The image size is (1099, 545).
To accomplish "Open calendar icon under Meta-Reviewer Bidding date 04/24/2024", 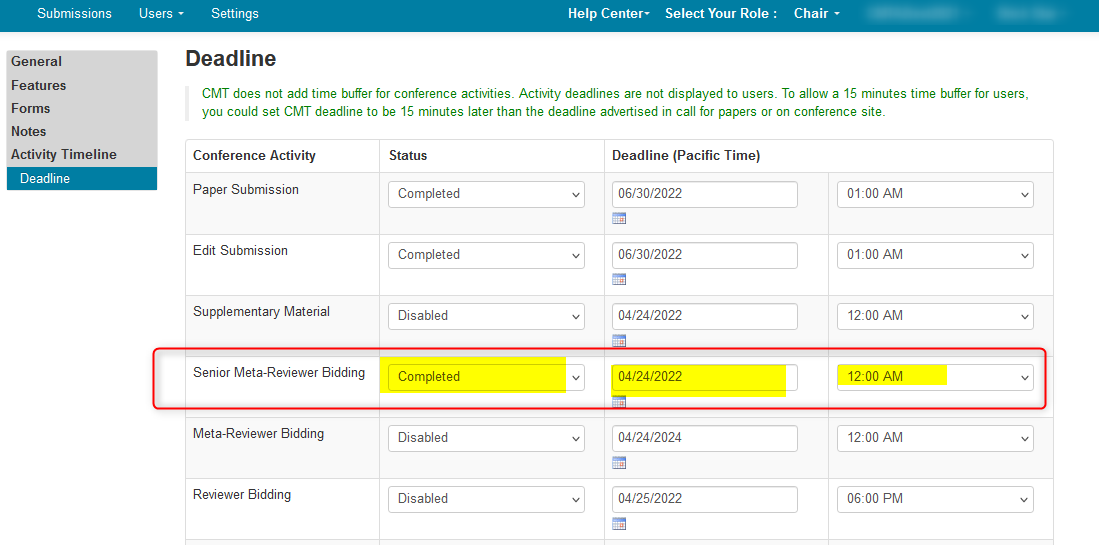I will (x=619, y=462).
